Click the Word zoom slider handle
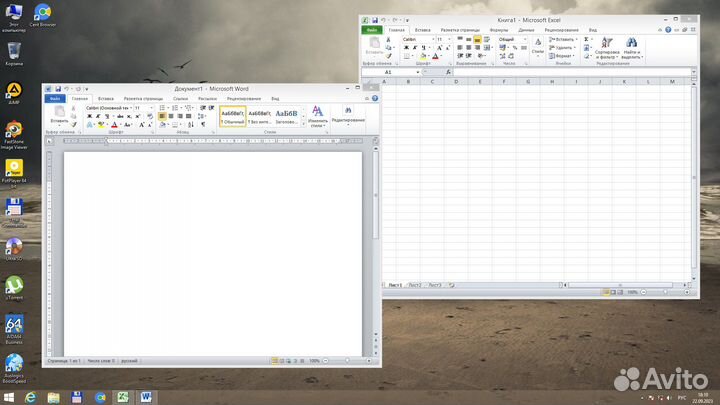This screenshot has width=720, height=405. (x=347, y=361)
